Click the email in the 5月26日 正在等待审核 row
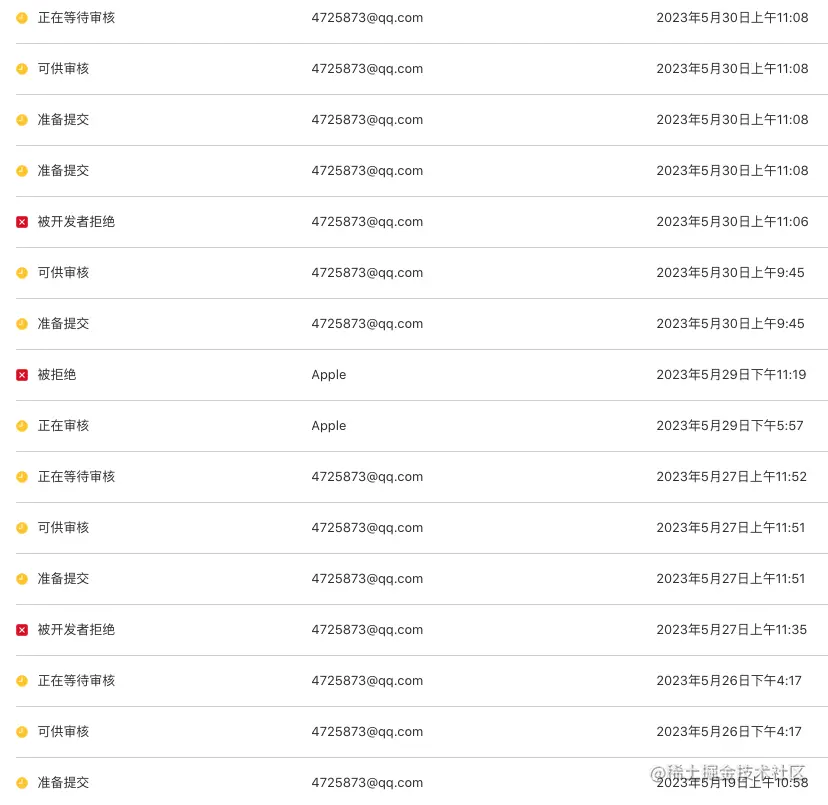This screenshot has height=805, width=828. [x=367, y=680]
